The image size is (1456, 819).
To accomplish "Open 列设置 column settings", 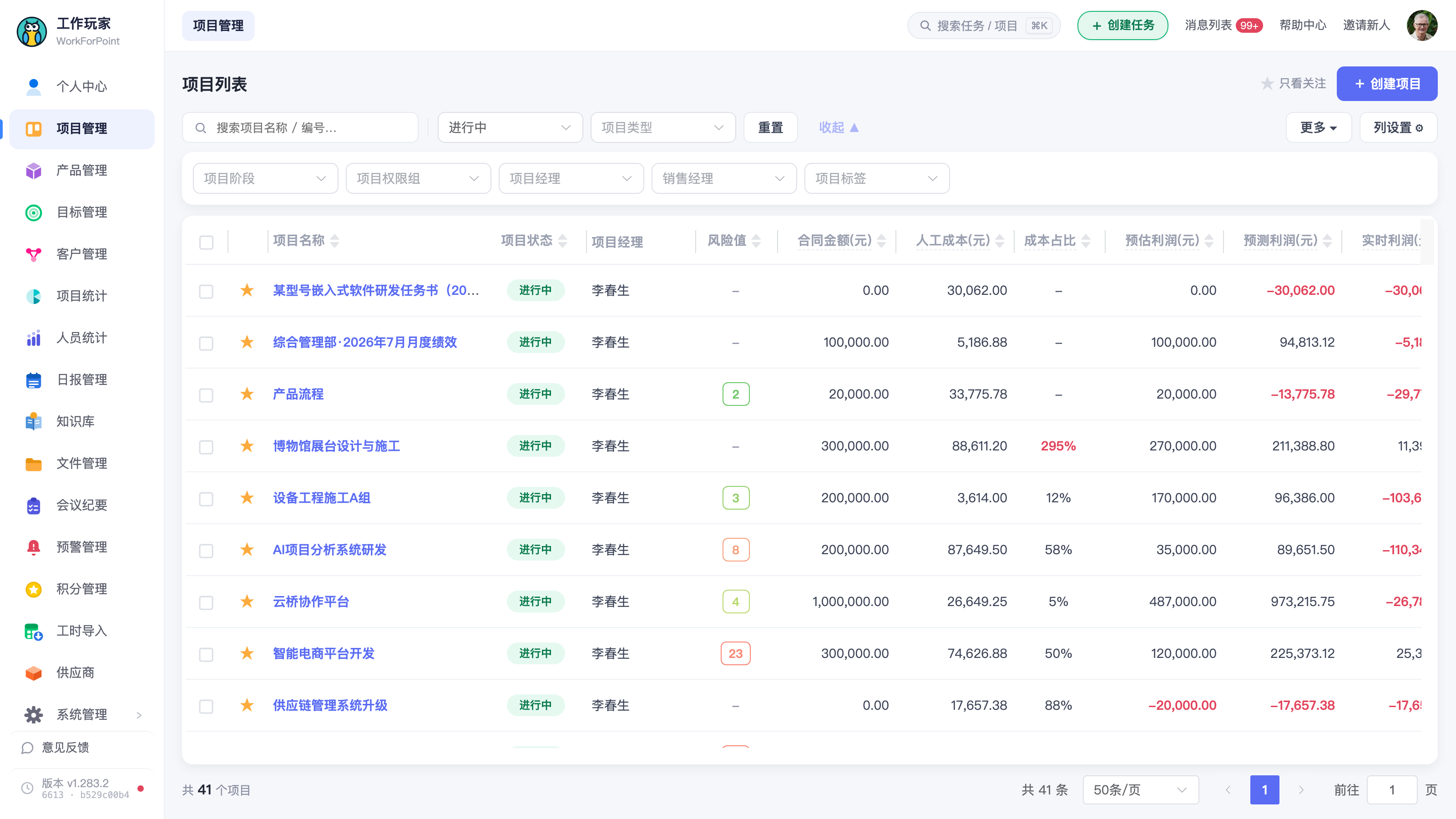I will pos(1398,127).
